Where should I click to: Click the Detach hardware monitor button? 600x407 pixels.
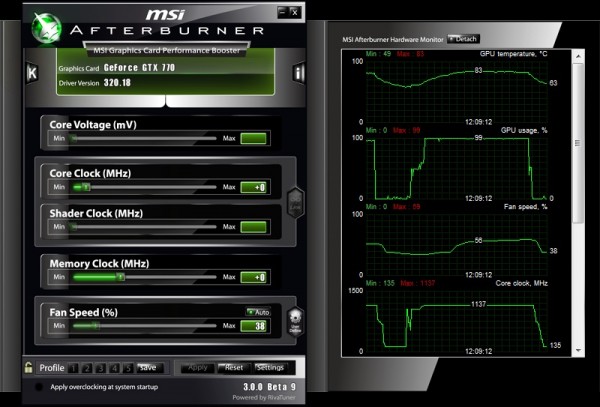pyautogui.click(x=463, y=39)
